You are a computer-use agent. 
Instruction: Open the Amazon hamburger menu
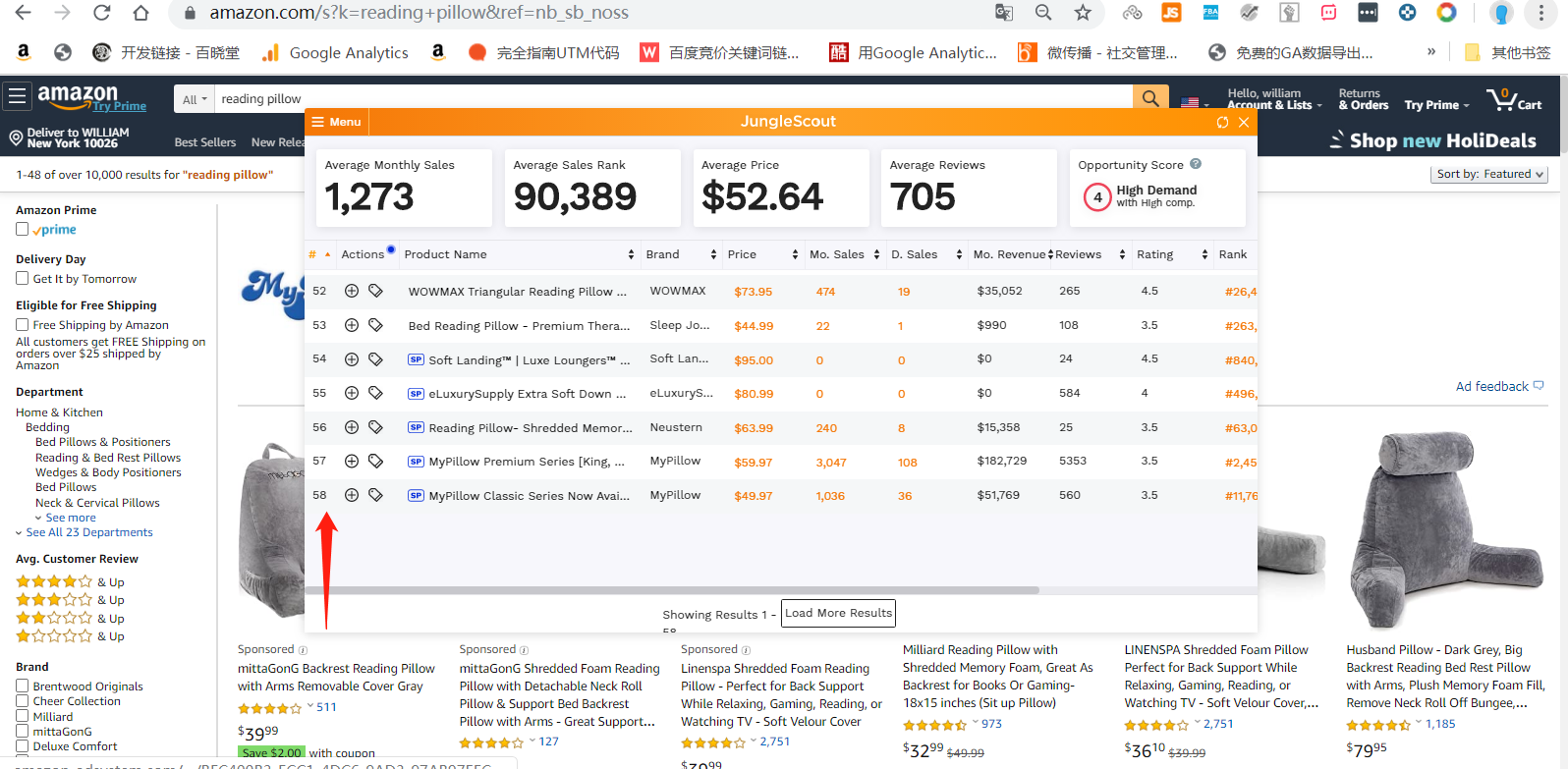coord(17,96)
